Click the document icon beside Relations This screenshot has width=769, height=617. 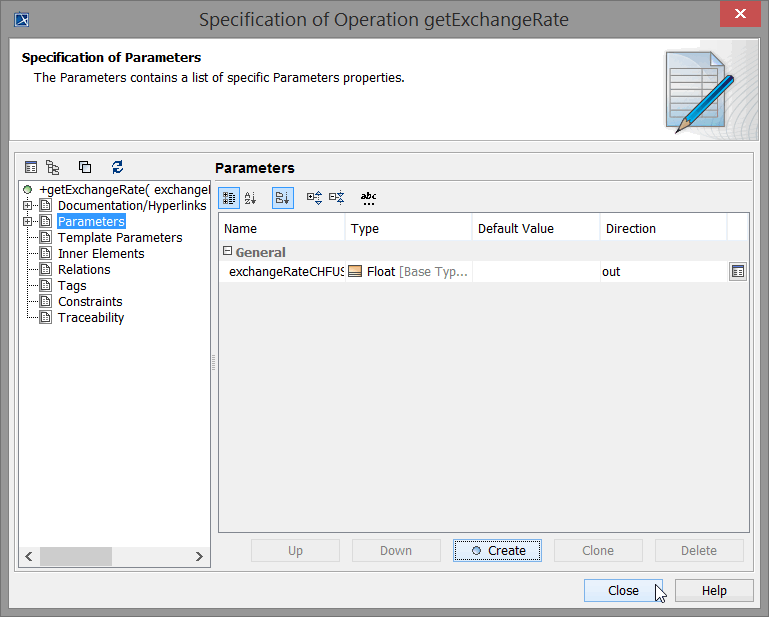coord(46,269)
